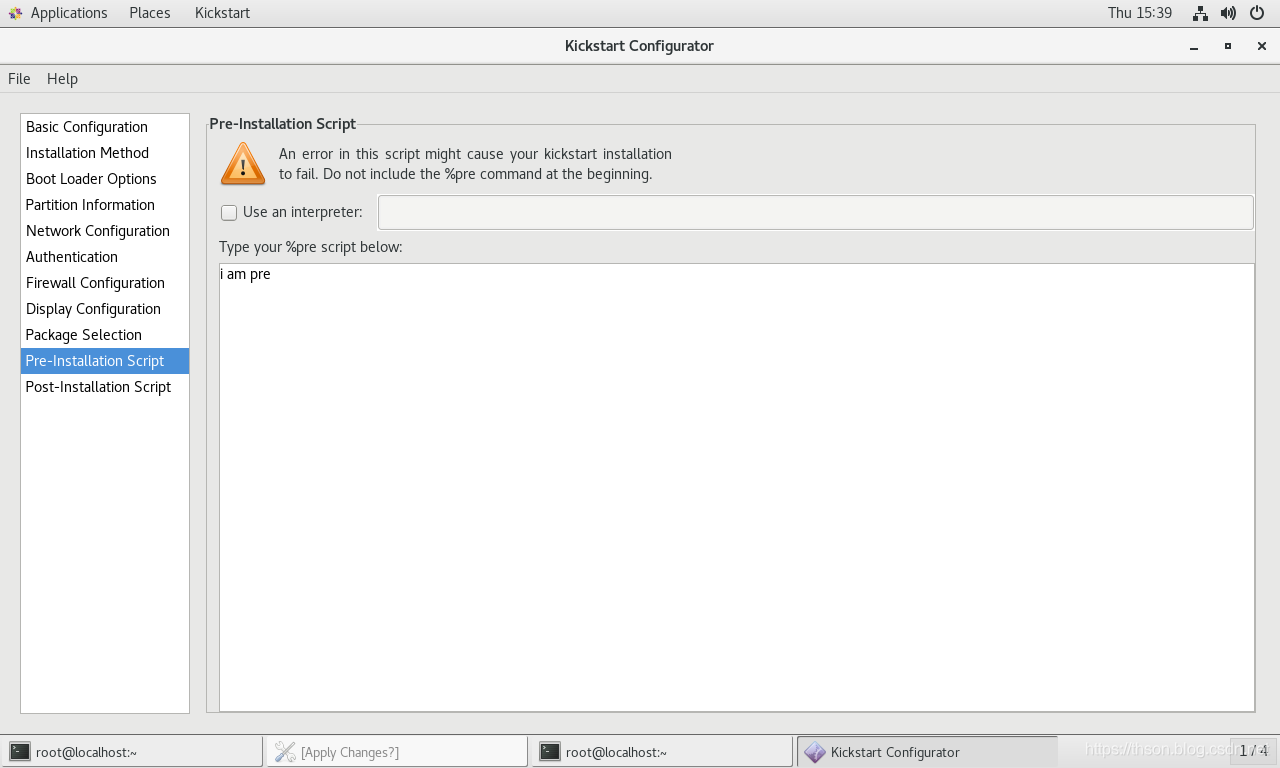1280x768 pixels.
Task: Open the Places menu
Action: (149, 13)
